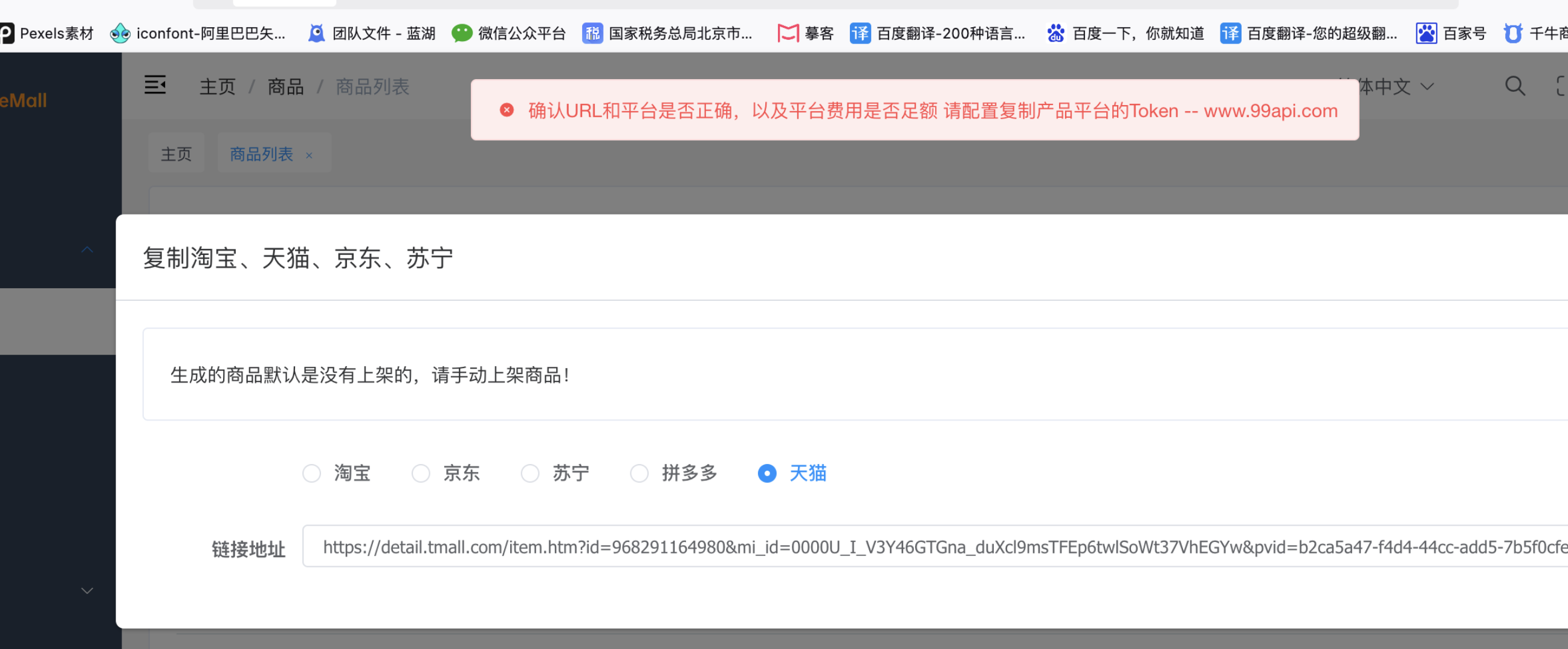Click the red error icon in alert
Screen dimensions: 1568x649
pos(507,110)
